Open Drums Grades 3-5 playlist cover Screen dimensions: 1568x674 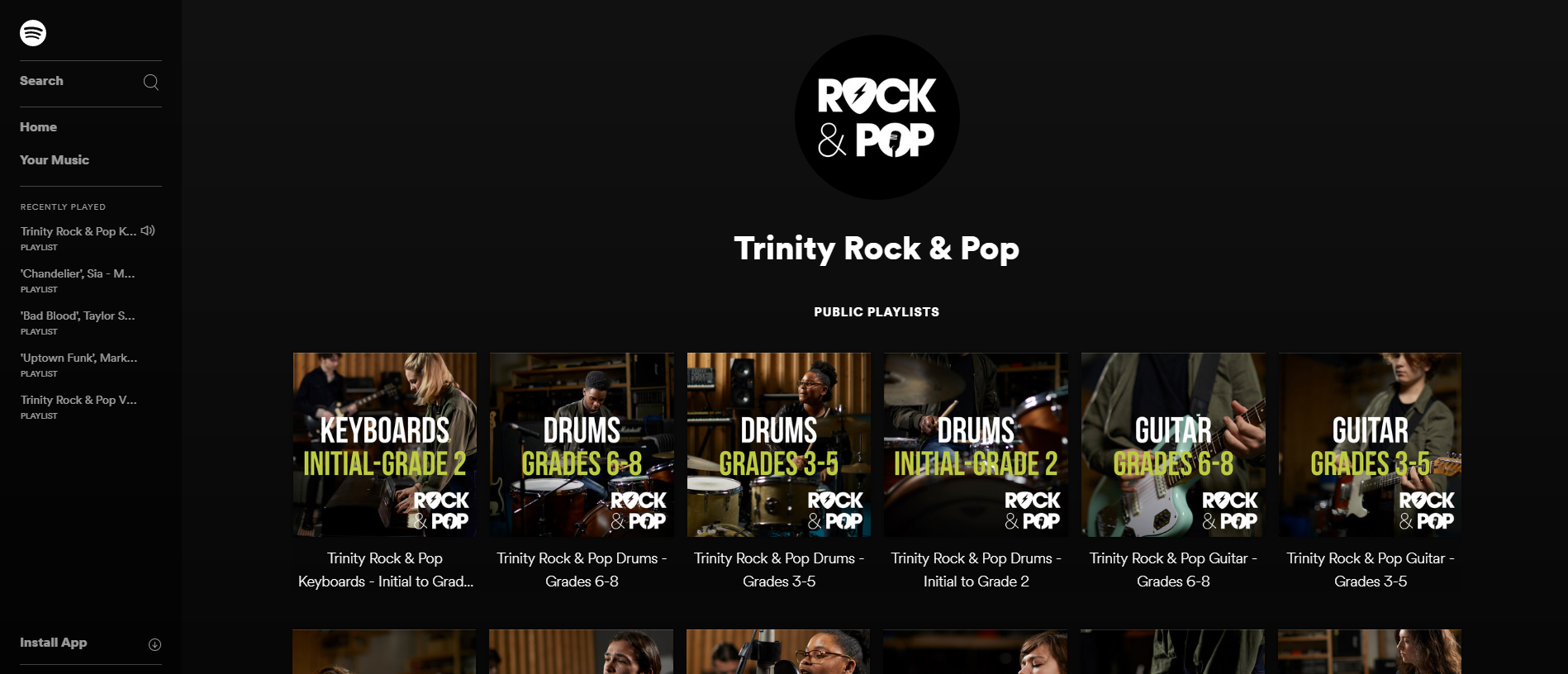[x=779, y=445]
